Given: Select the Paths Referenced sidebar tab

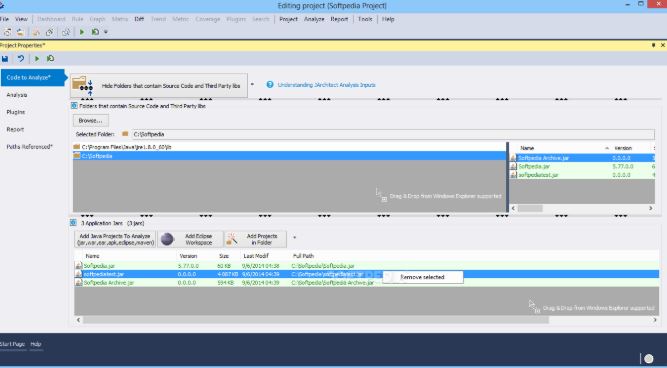Looking at the screenshot, I should coord(29,147).
